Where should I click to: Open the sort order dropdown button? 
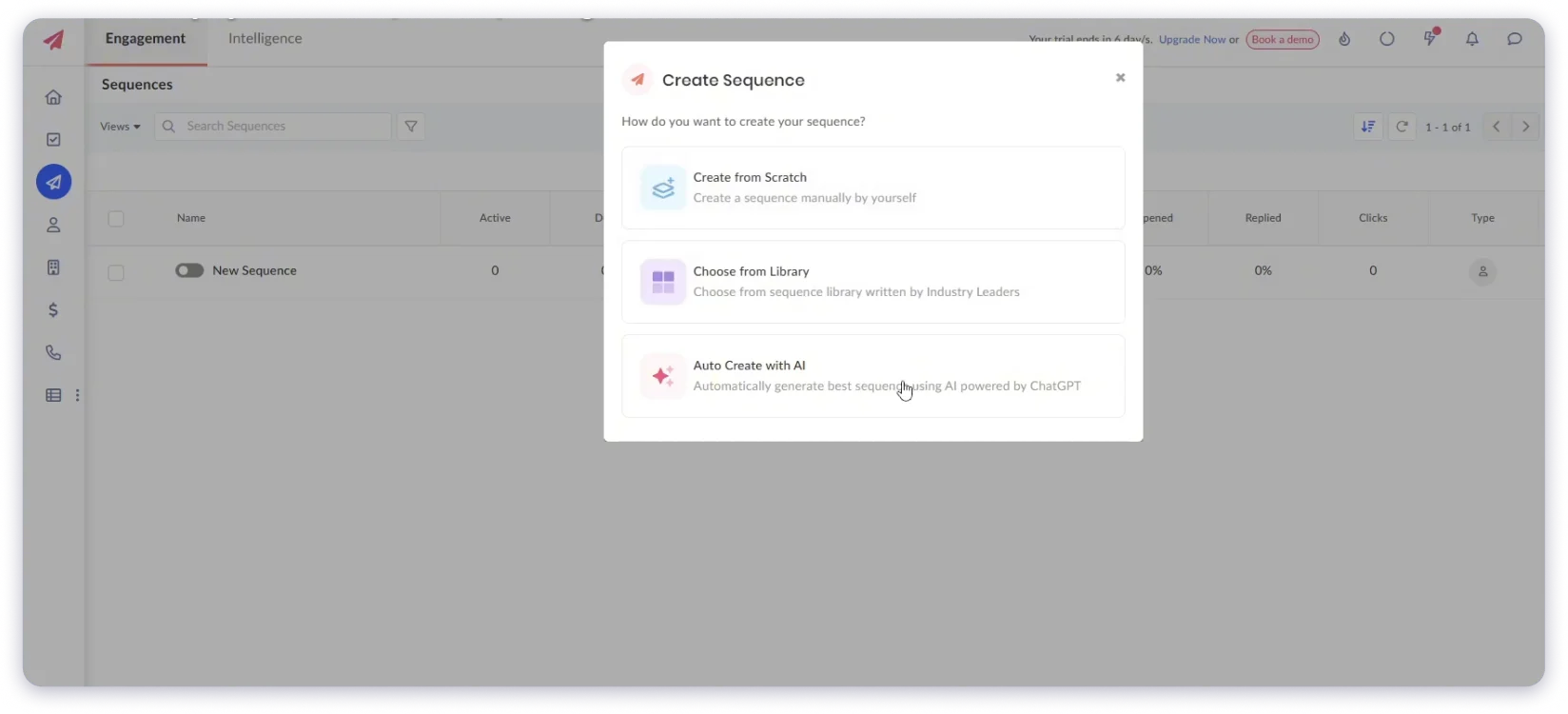[x=1368, y=127]
